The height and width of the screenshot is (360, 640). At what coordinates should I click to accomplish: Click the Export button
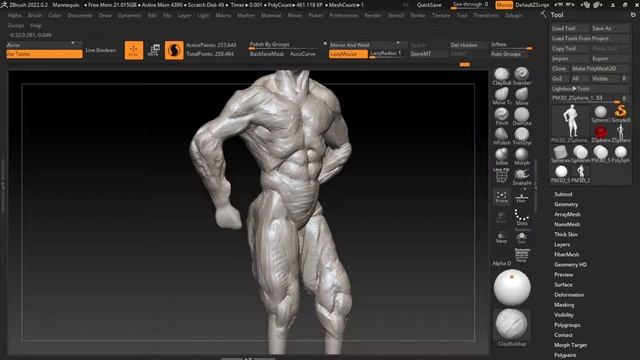pos(610,58)
